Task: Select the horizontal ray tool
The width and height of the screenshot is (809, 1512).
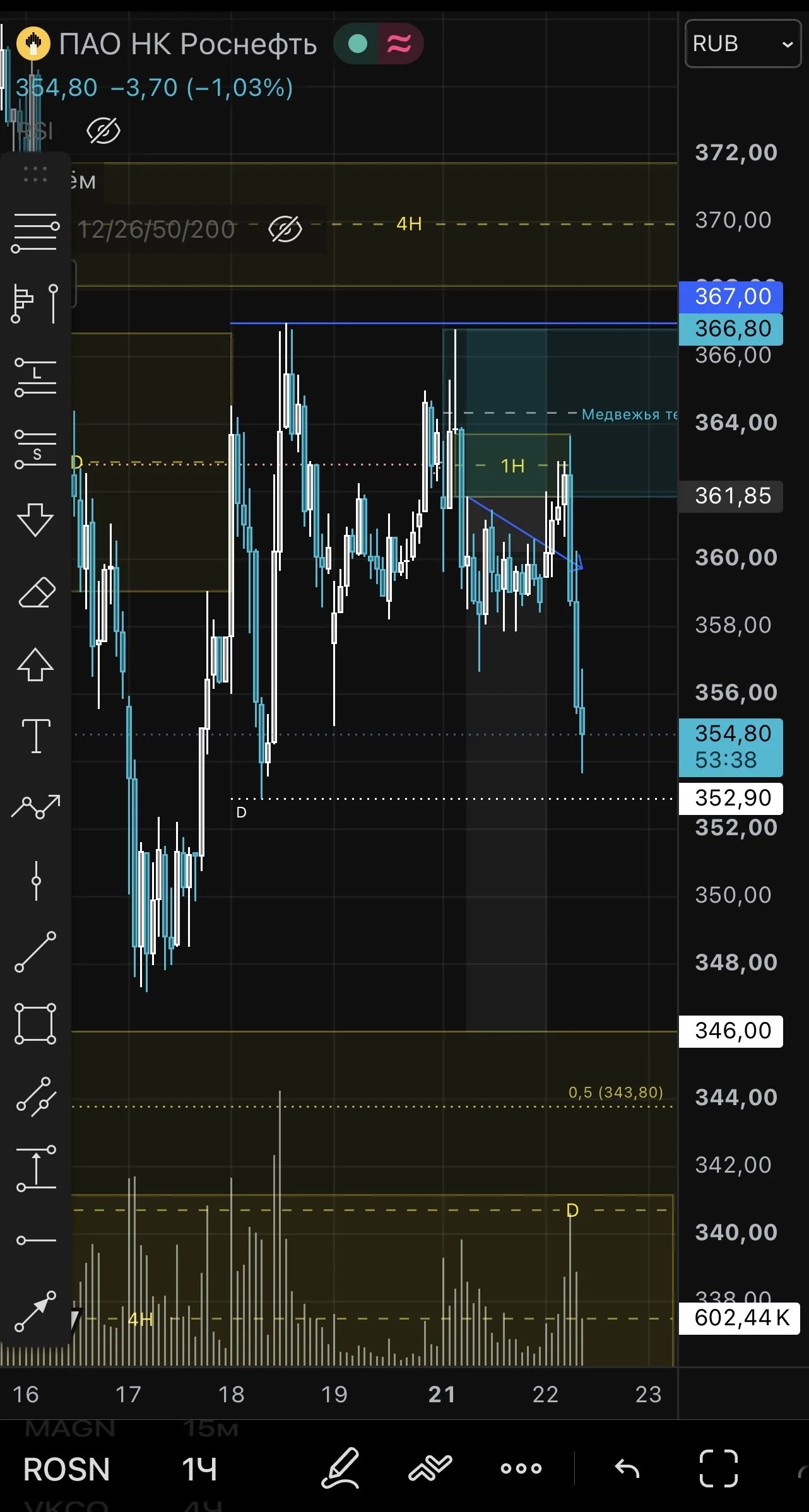Action: tap(36, 1241)
